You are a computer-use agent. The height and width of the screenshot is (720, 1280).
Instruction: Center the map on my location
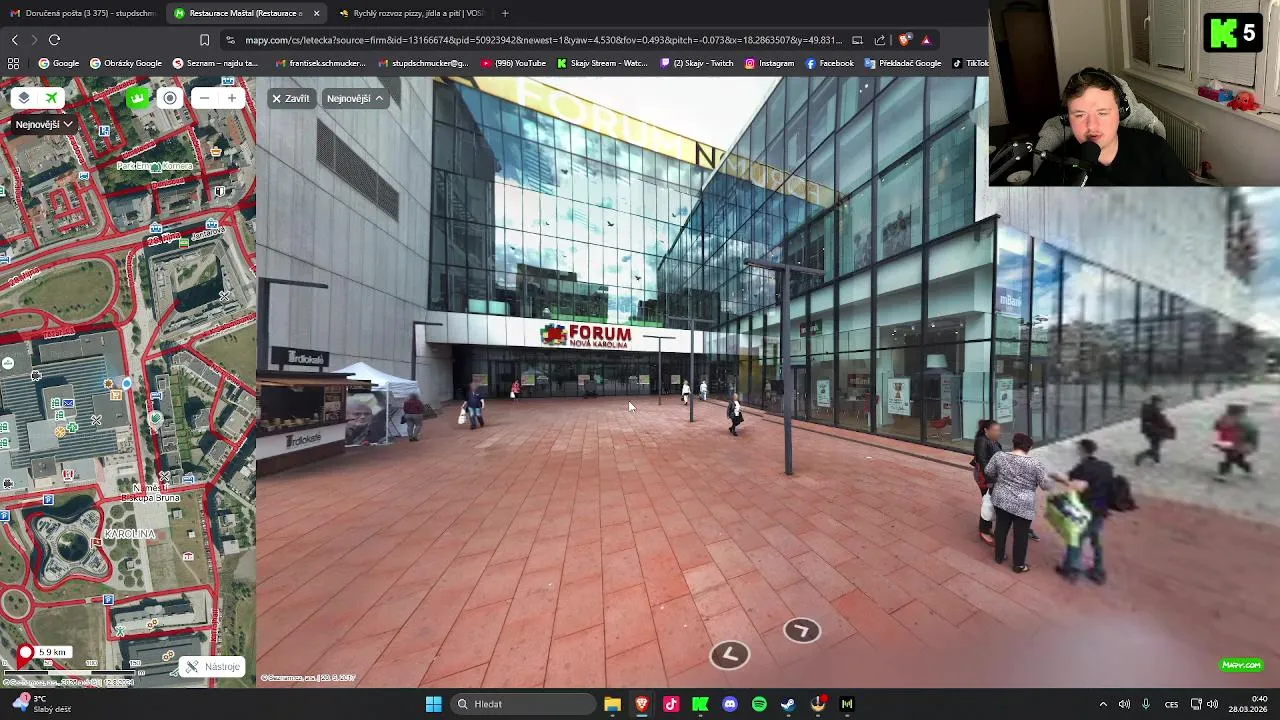[x=170, y=98]
